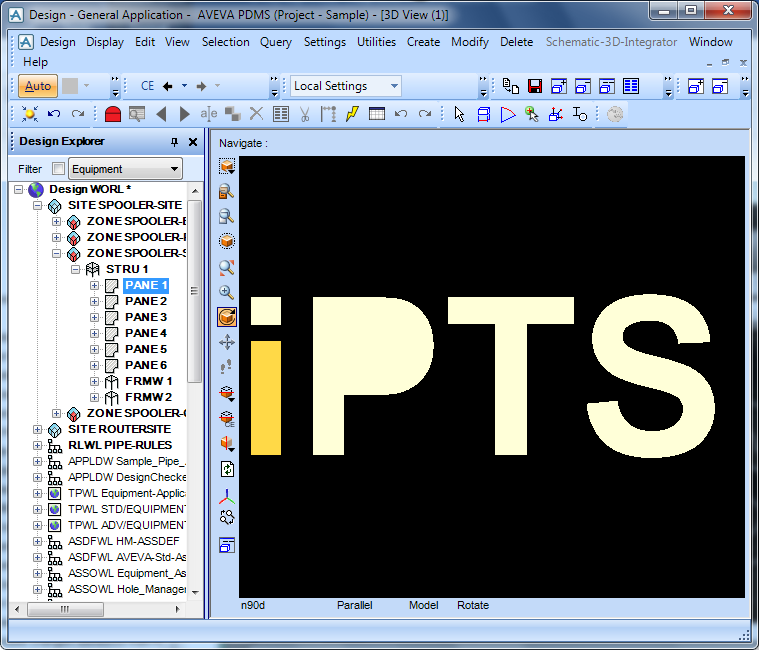This screenshot has height=650, width=759.
Task: Click the XYZ axes icon
Action: tap(227, 496)
